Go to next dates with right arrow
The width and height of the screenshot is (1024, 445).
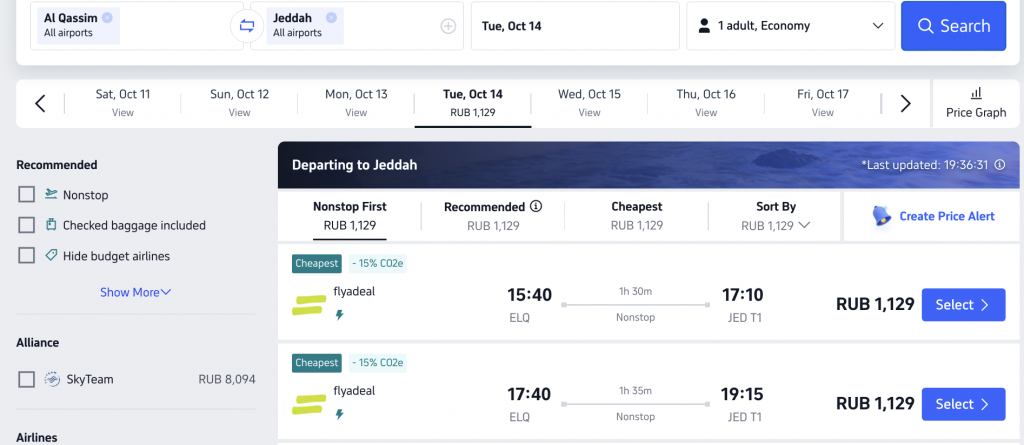905,103
